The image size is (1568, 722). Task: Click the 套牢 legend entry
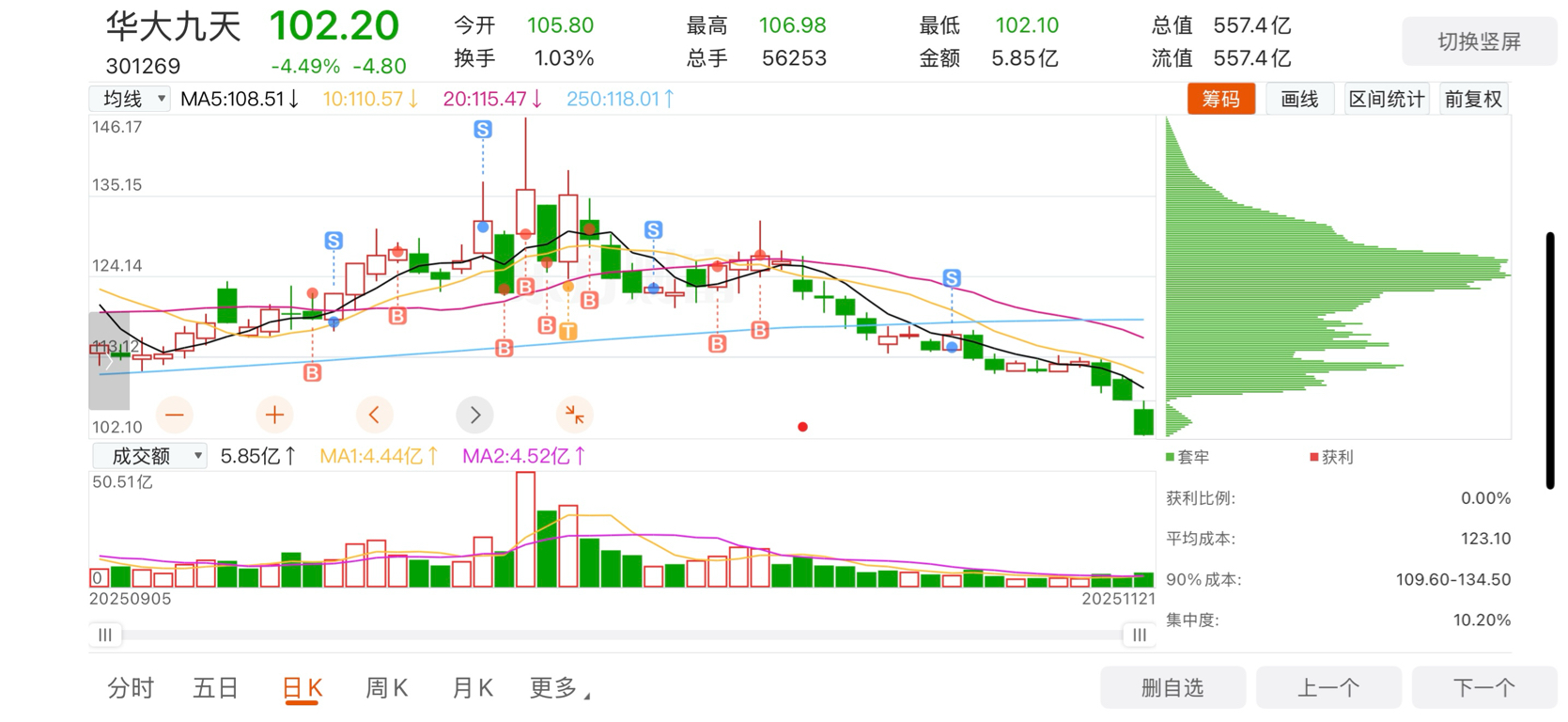[1188, 457]
